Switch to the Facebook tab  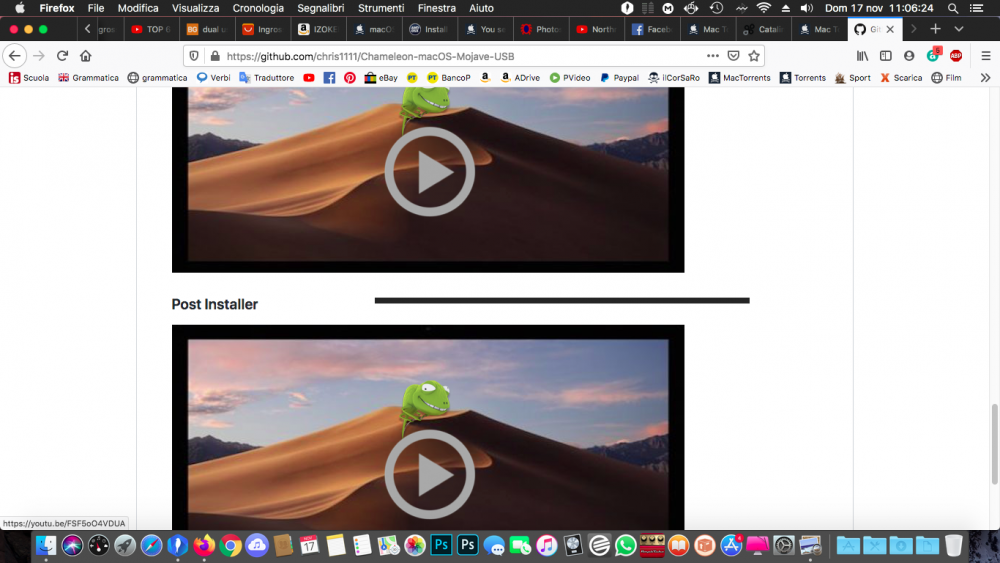652,29
